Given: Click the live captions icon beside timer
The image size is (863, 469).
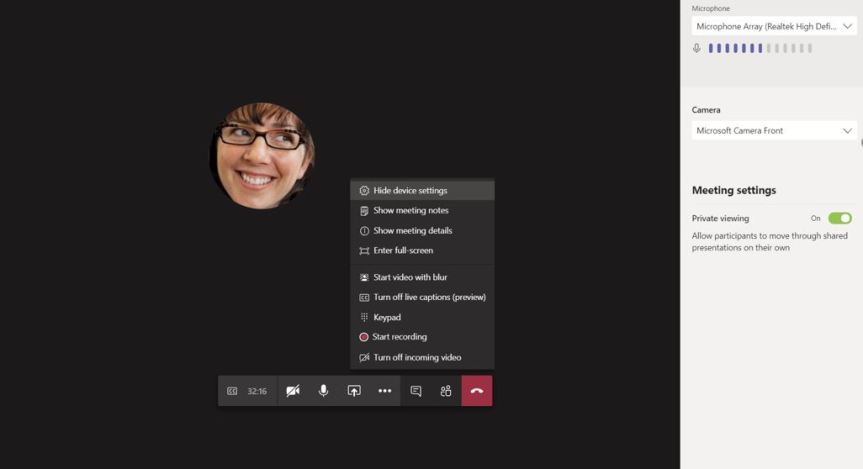Looking at the screenshot, I should tap(232, 391).
